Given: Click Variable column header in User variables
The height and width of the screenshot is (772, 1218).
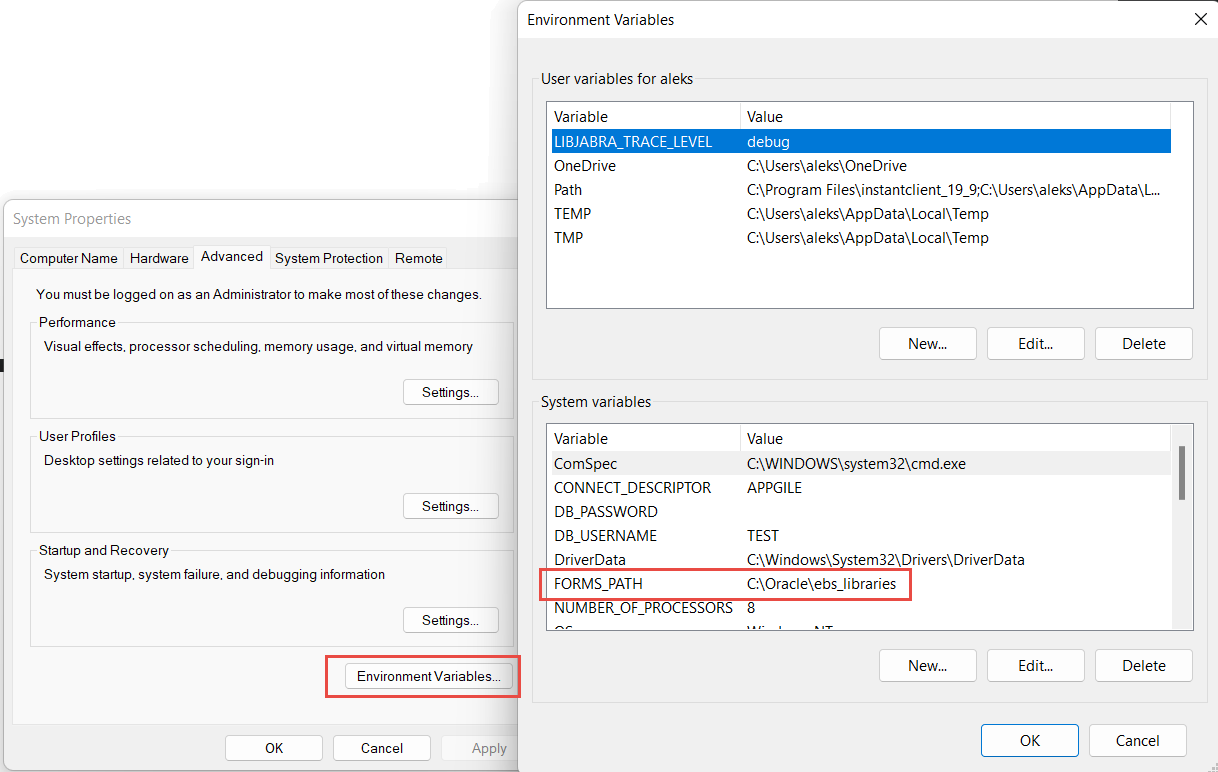Looking at the screenshot, I should 644,117.
